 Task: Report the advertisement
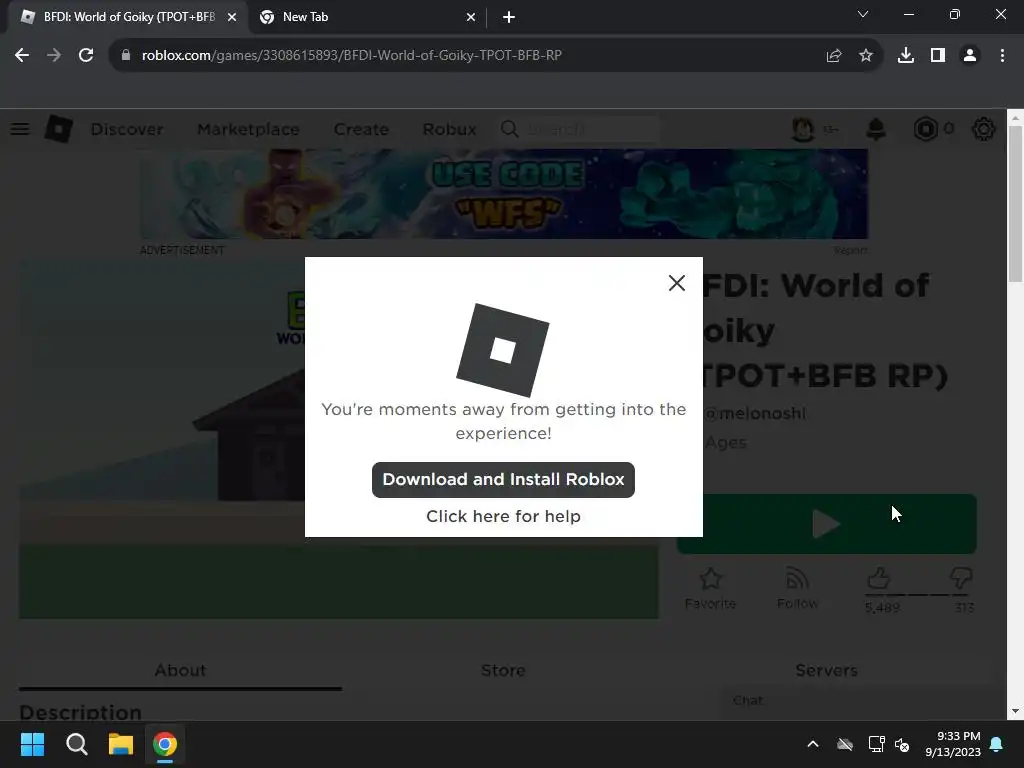[850, 250]
